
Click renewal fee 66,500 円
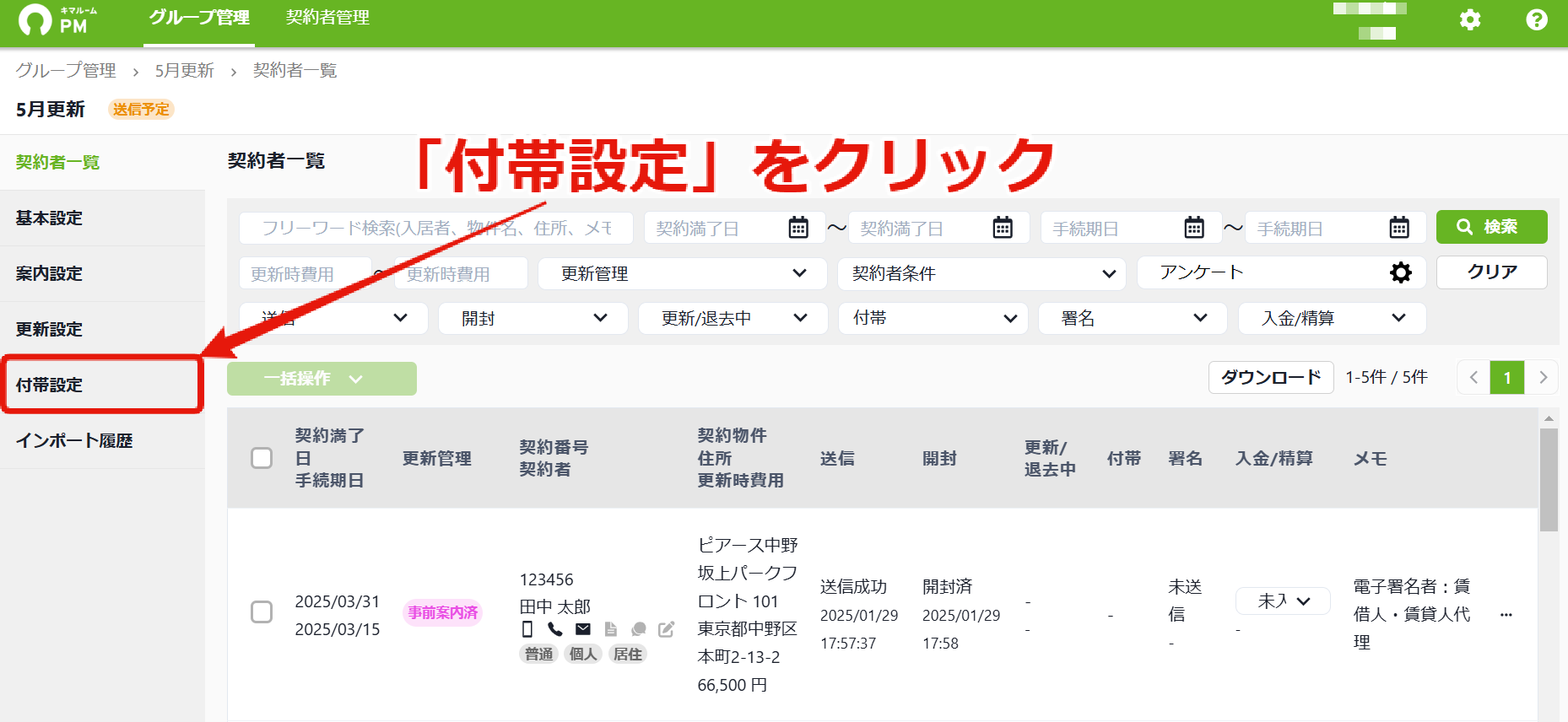pos(733,685)
